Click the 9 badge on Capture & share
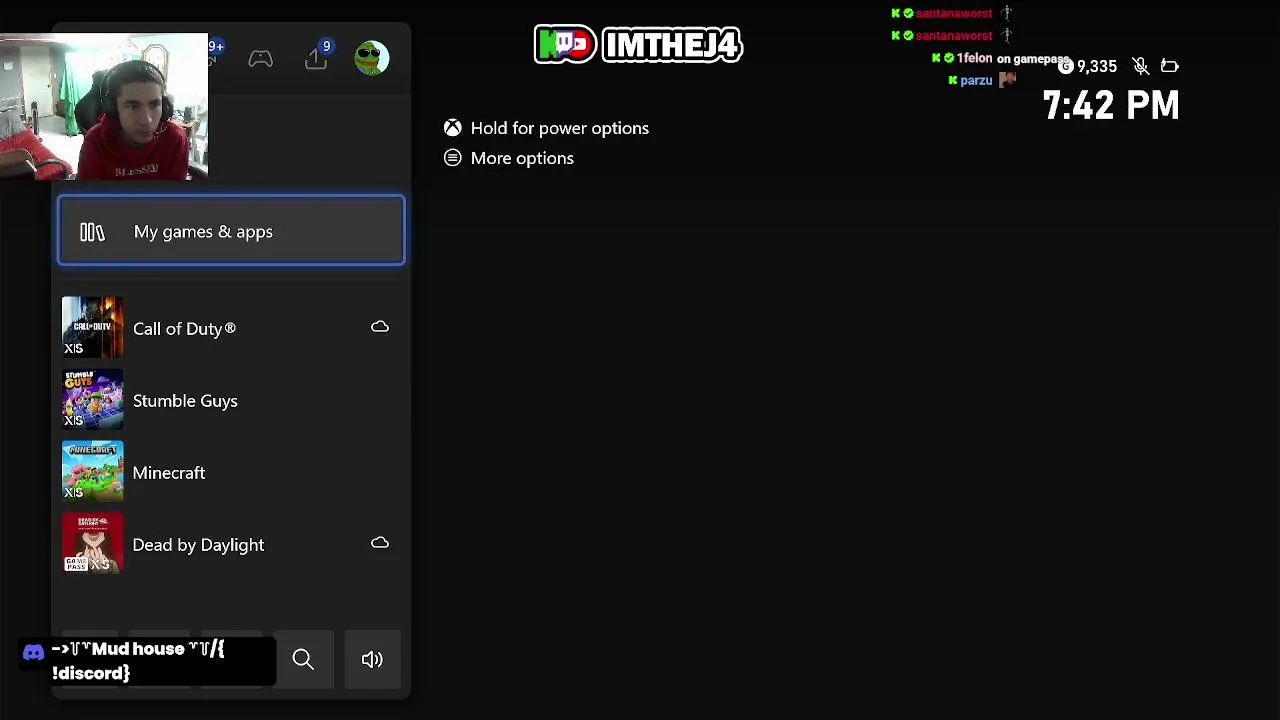Screen dimensions: 1280x720 (326, 46)
